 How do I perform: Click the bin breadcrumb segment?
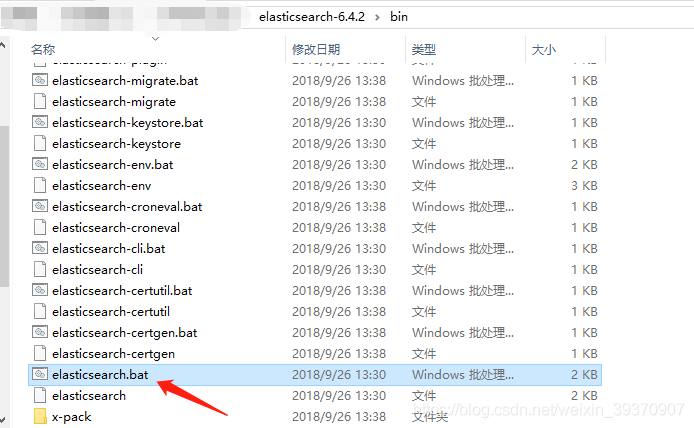coord(399,17)
